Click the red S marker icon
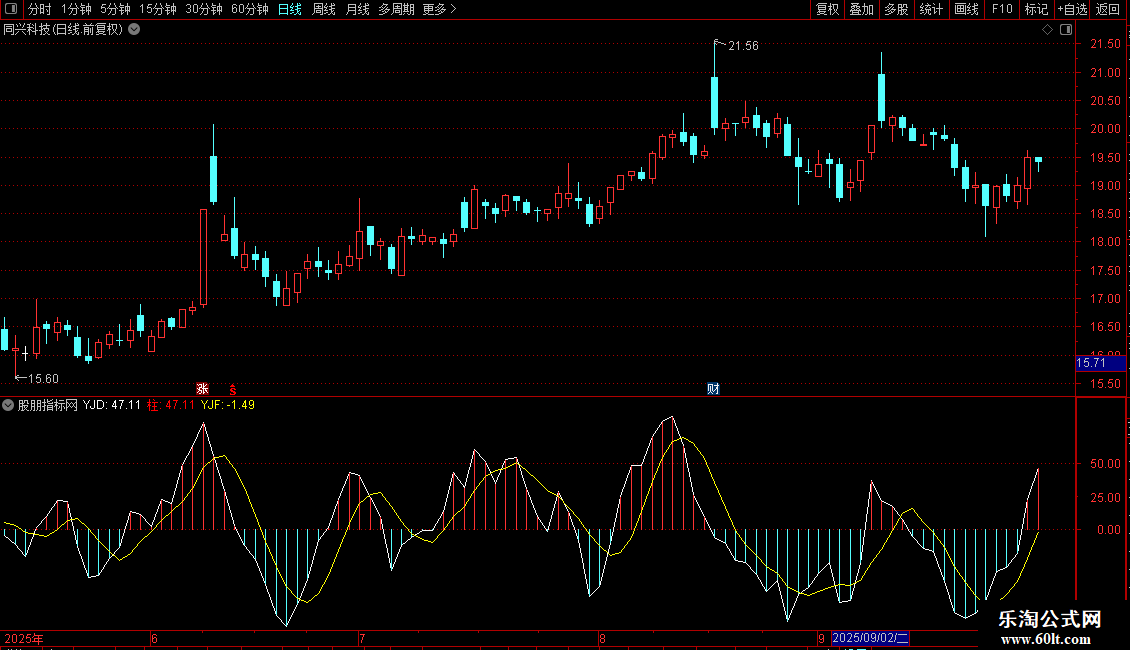1130x650 pixels. tap(233, 389)
